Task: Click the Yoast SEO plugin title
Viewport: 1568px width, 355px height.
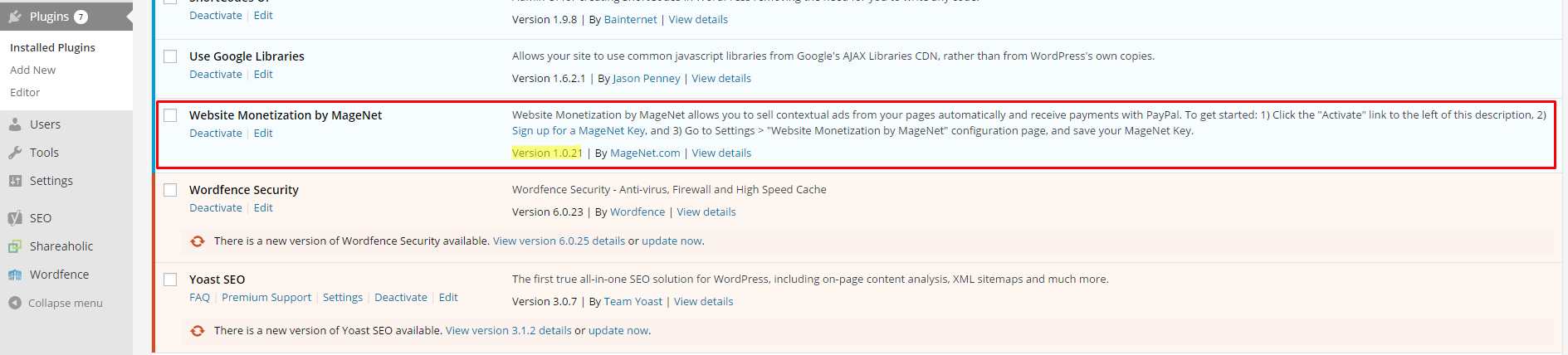Action: [217, 280]
